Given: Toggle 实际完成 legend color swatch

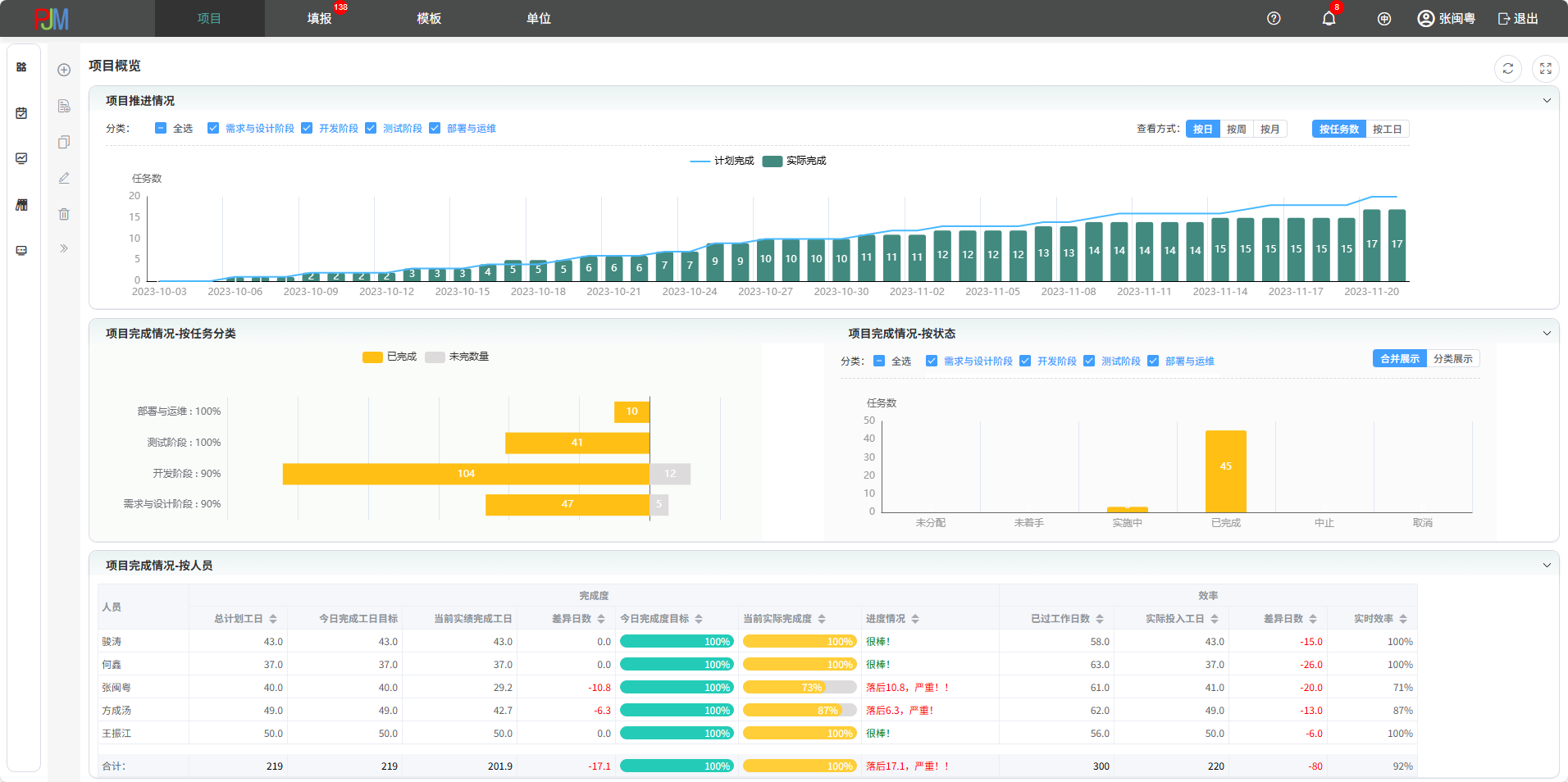Looking at the screenshot, I should [772, 161].
